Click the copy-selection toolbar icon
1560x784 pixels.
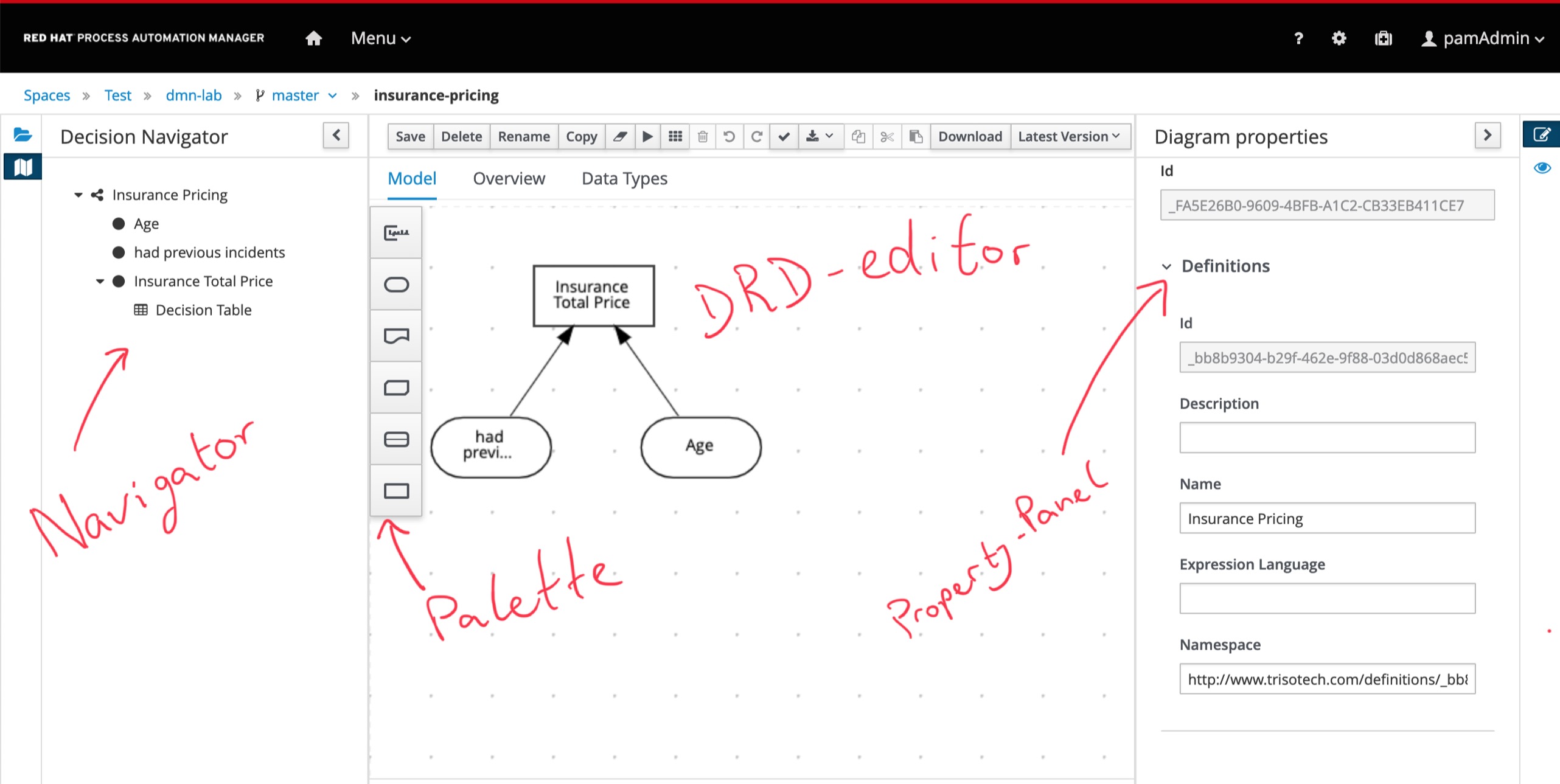(858, 136)
